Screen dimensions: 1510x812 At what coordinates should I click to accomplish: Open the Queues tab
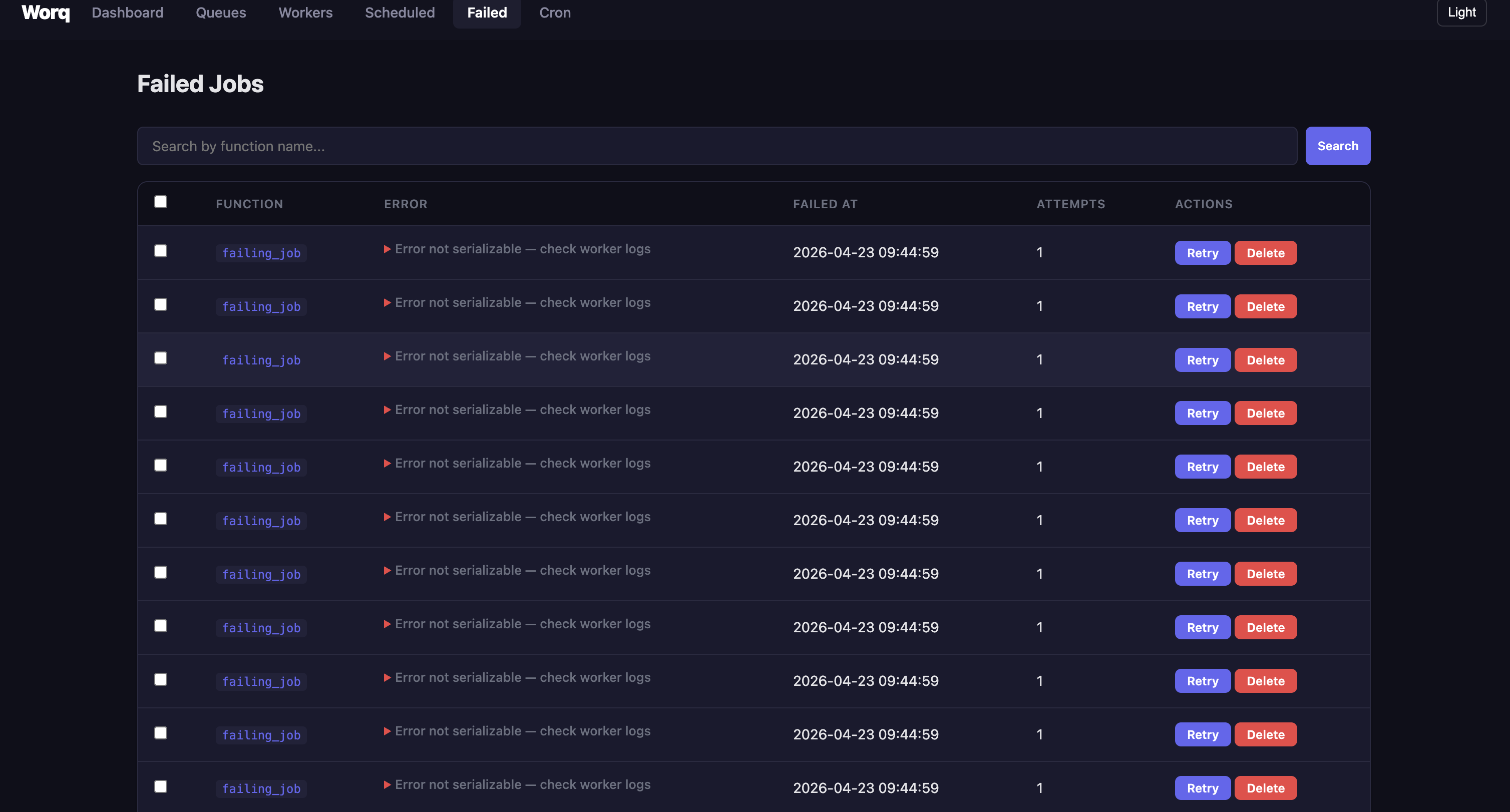point(221,13)
